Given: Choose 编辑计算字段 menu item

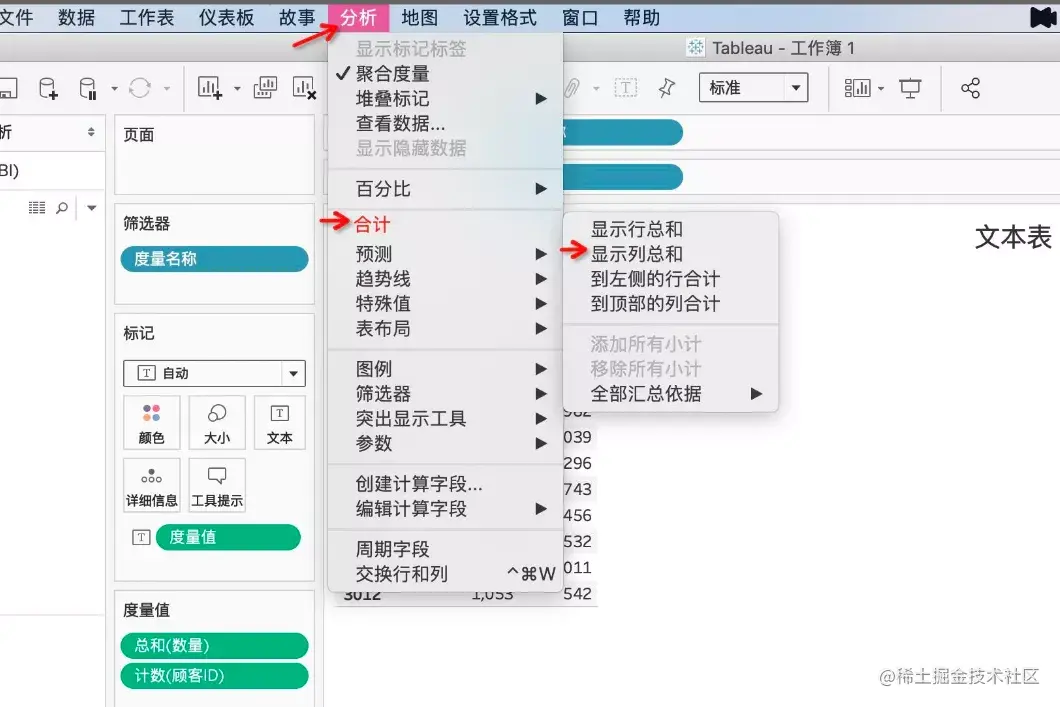Looking at the screenshot, I should tap(445, 509).
